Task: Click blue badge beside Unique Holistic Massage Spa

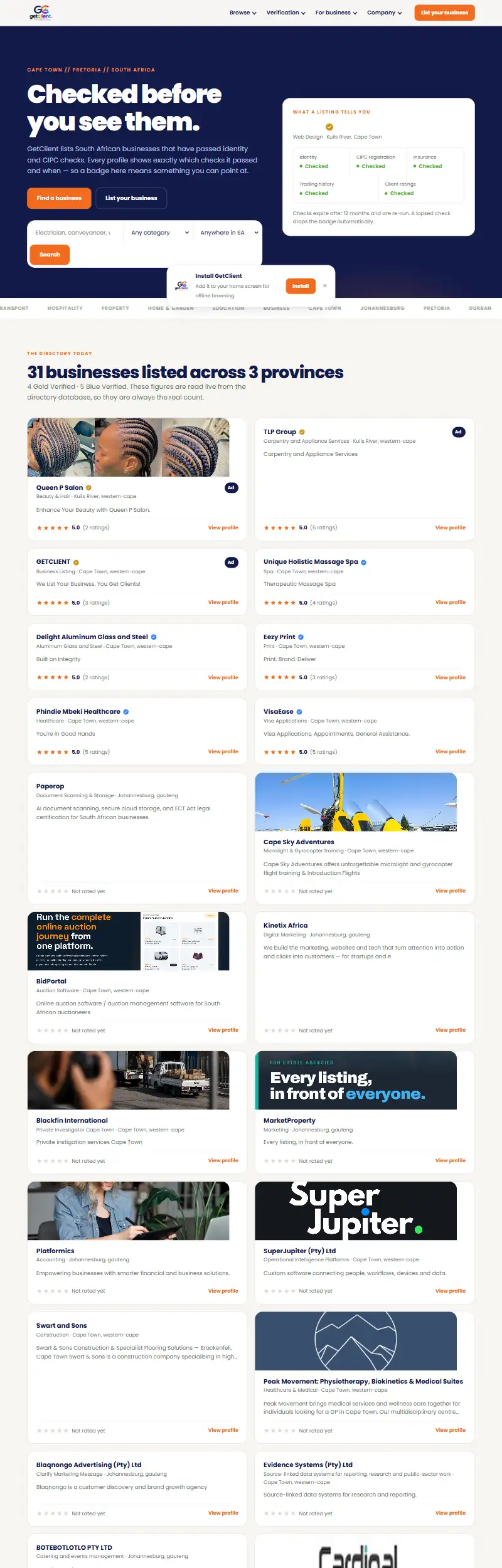Action: [x=364, y=563]
